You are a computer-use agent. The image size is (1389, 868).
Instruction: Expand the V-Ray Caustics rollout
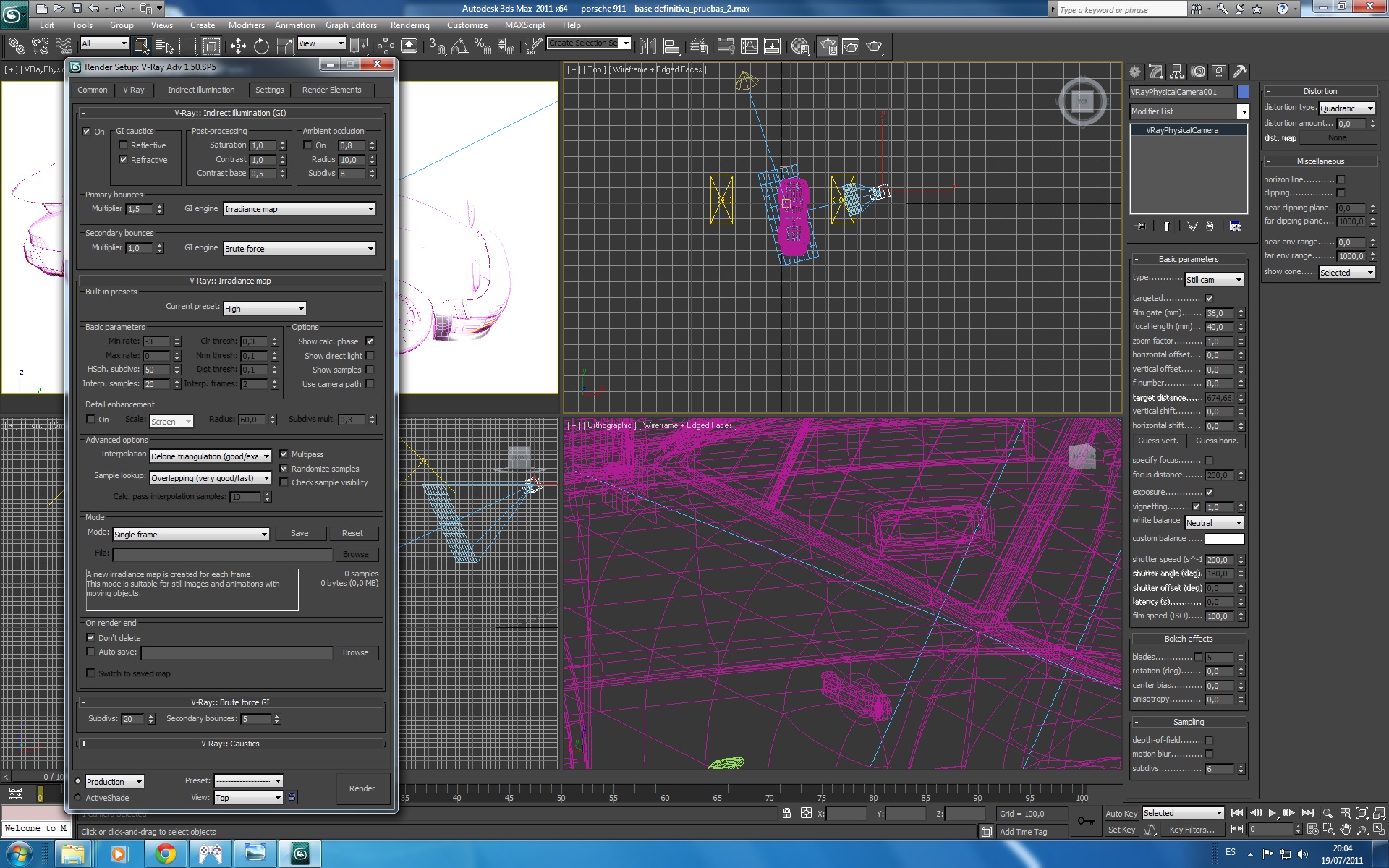pos(230,744)
